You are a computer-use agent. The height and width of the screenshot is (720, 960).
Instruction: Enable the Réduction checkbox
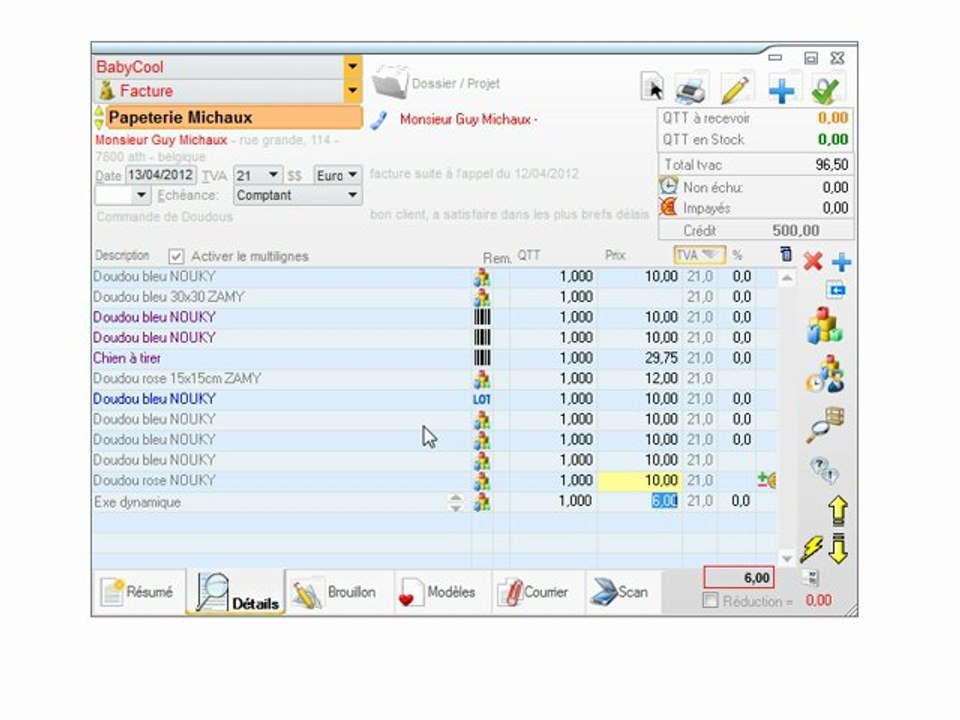pyautogui.click(x=710, y=601)
